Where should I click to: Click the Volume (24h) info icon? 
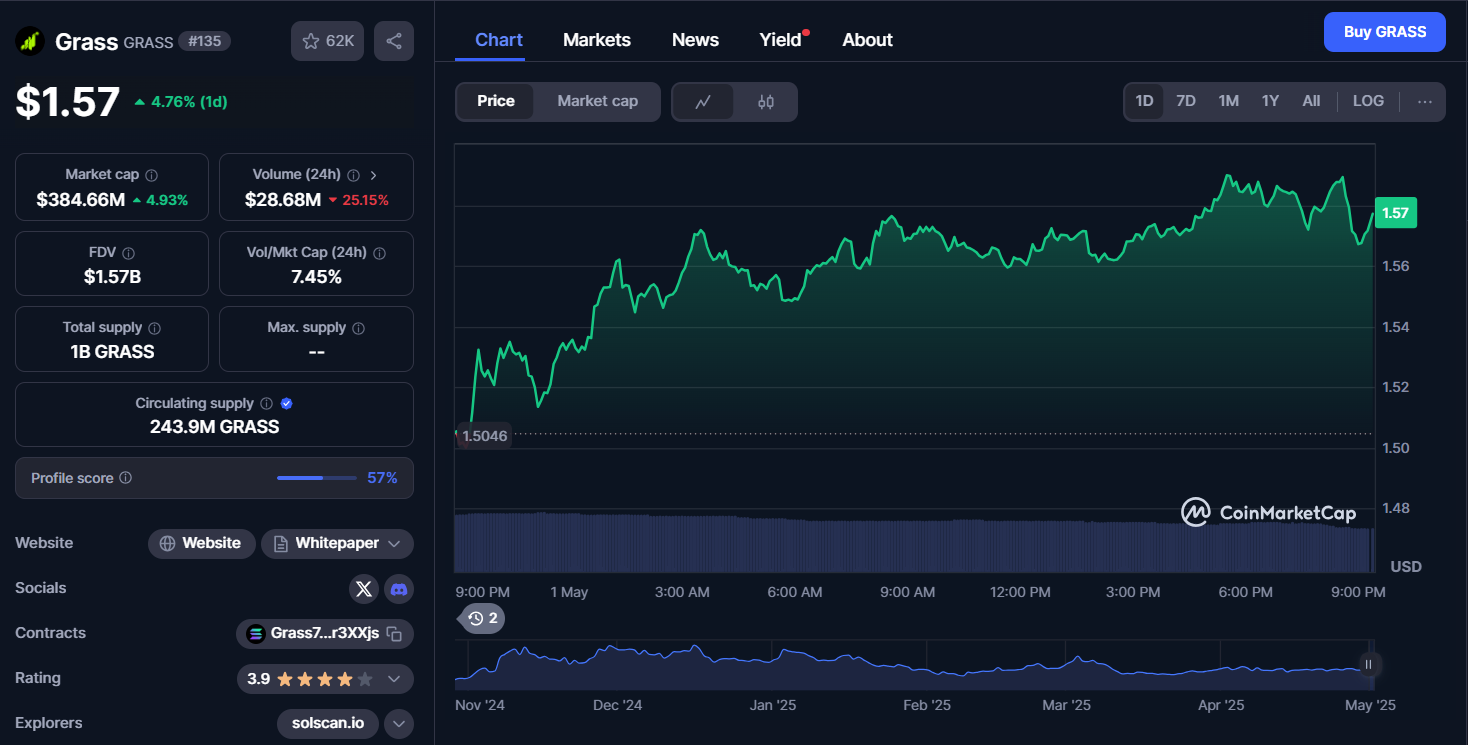click(353, 175)
